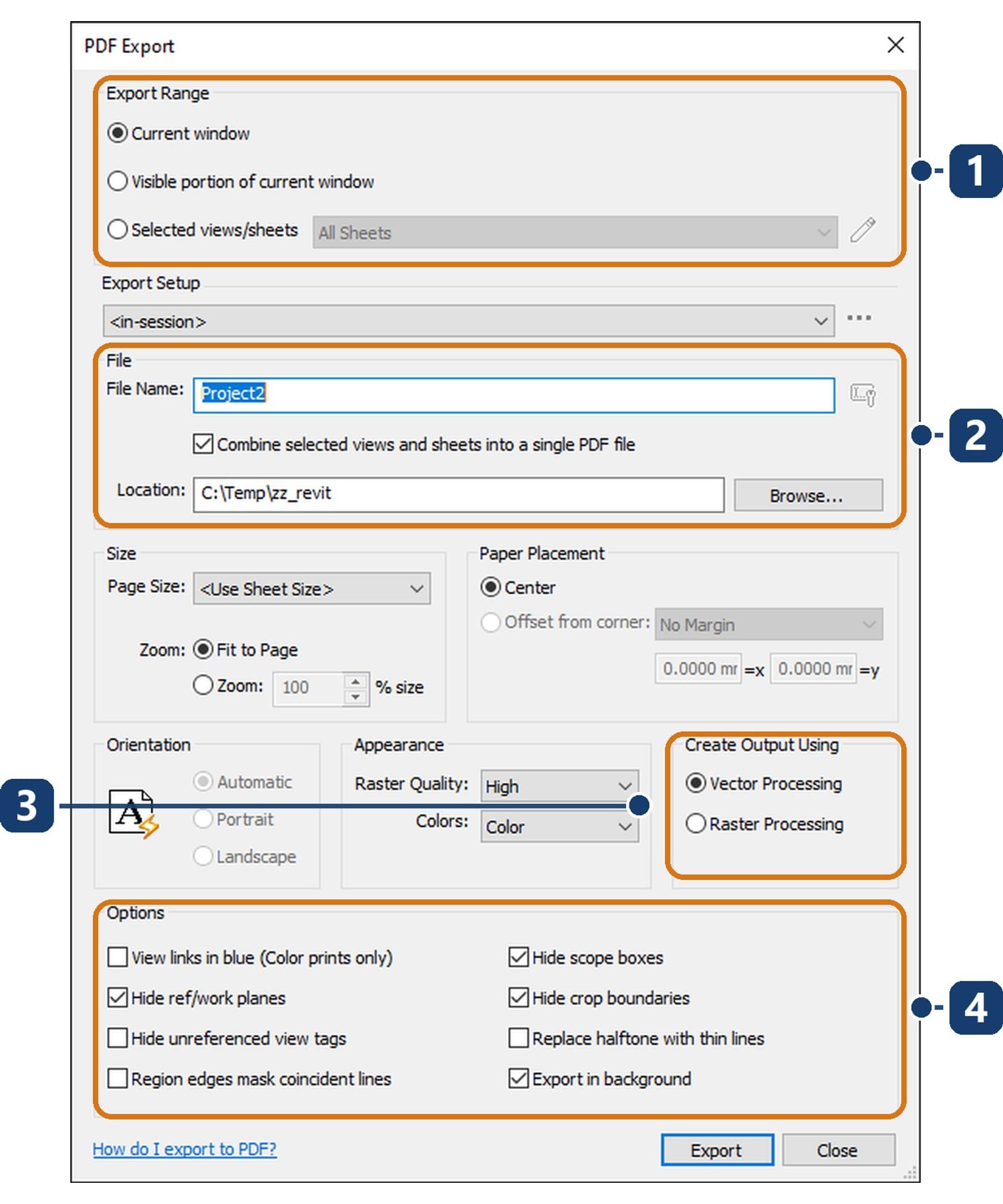Enable View links in blue option

(x=117, y=957)
